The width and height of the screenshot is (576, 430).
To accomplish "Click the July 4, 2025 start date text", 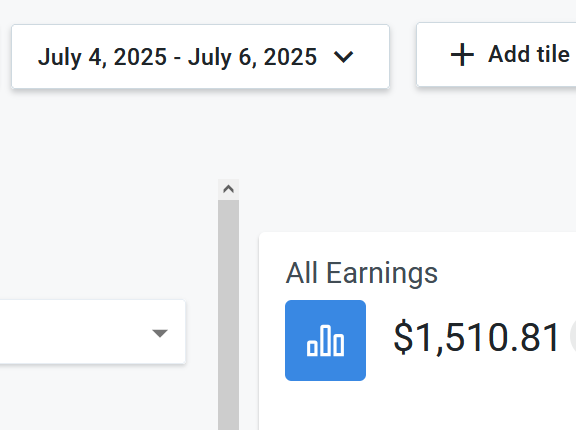I will click(x=102, y=57).
